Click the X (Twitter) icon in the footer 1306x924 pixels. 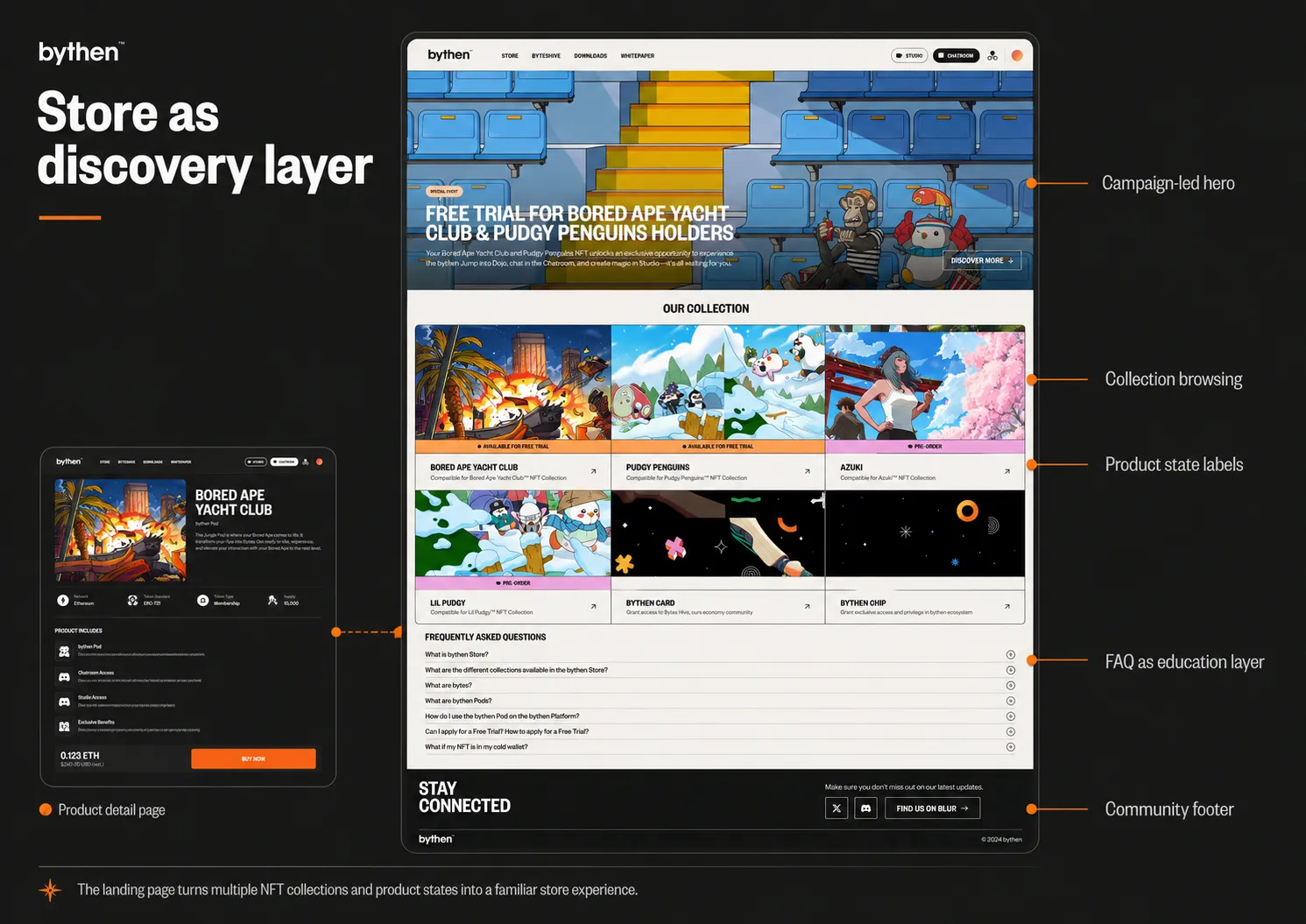(x=837, y=808)
